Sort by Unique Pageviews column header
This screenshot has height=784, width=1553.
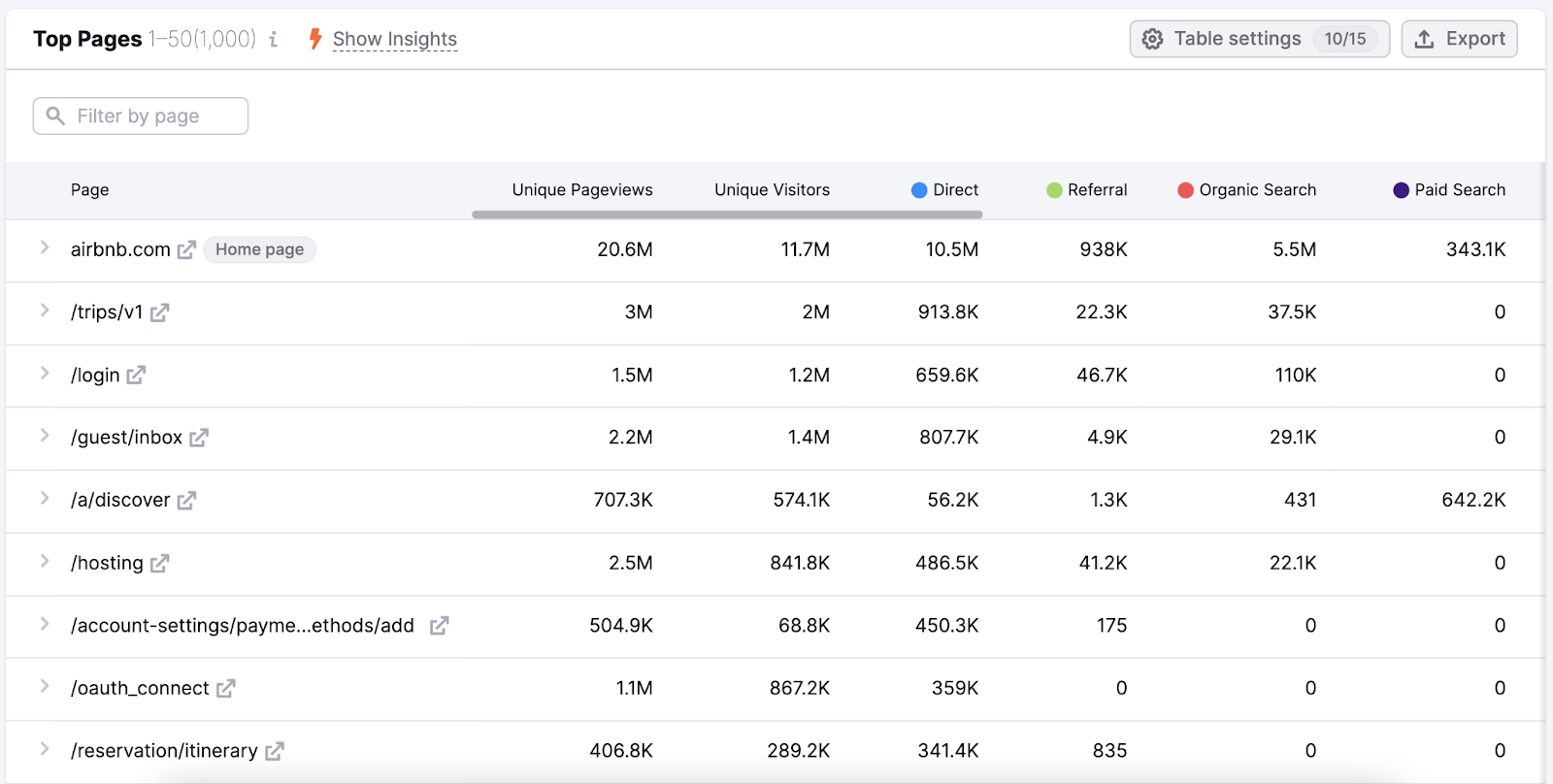point(582,190)
